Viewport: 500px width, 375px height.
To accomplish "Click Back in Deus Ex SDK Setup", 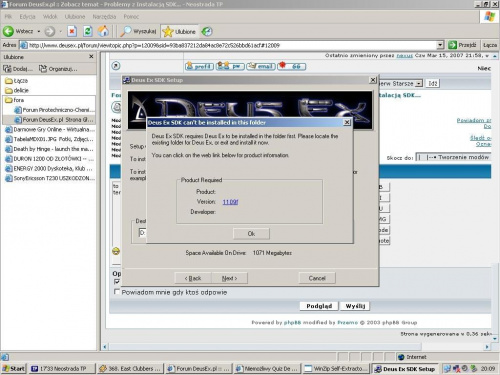I will coord(193,278).
